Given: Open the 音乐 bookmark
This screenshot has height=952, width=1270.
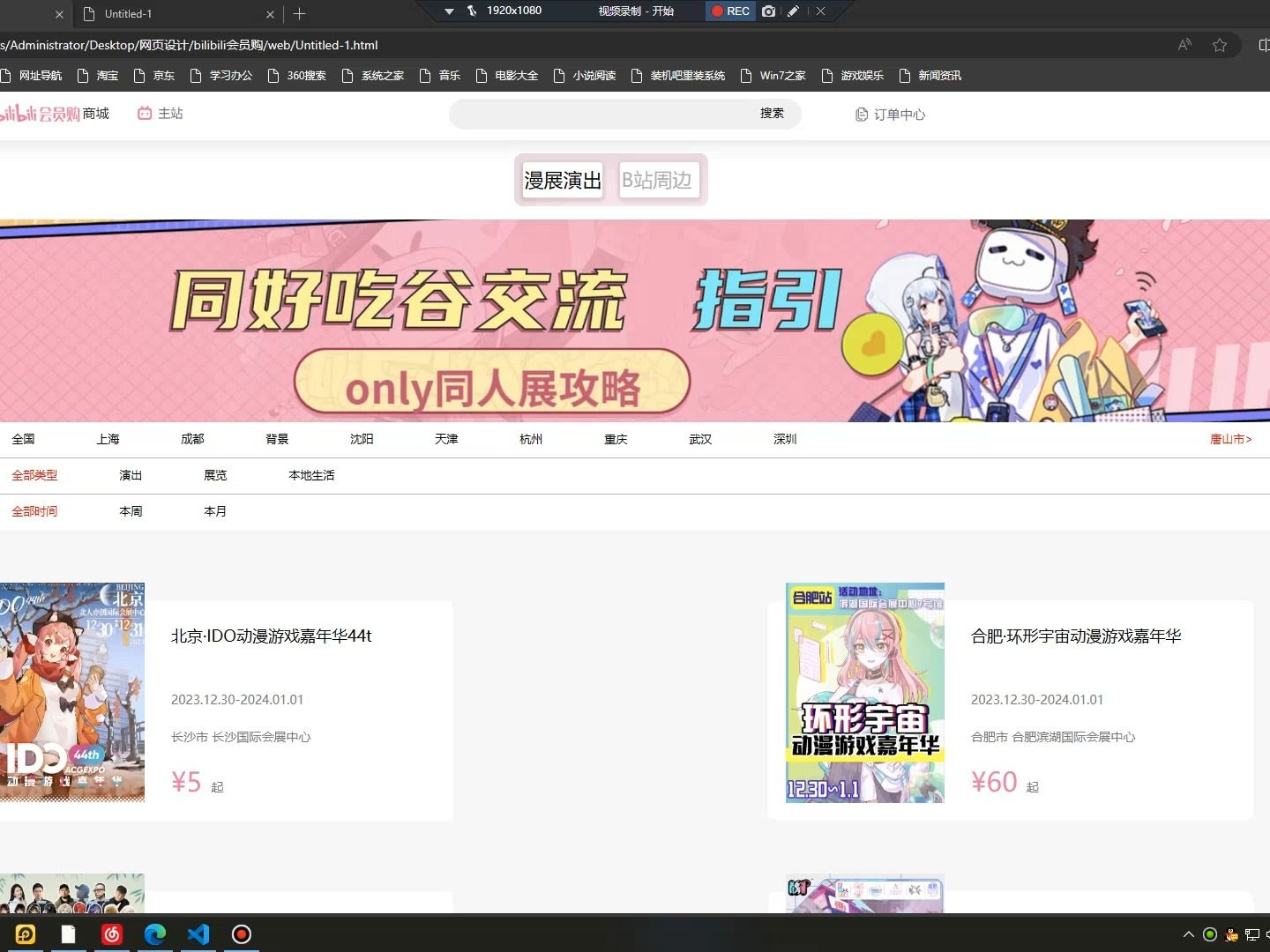Looking at the screenshot, I should click(440, 76).
